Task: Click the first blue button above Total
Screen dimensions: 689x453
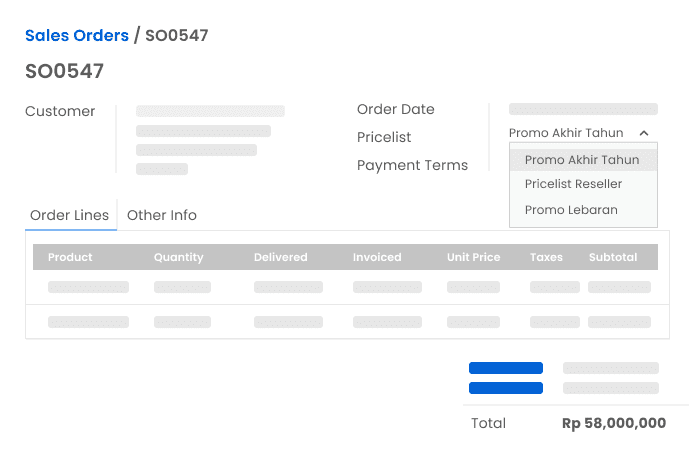Action: (x=506, y=368)
